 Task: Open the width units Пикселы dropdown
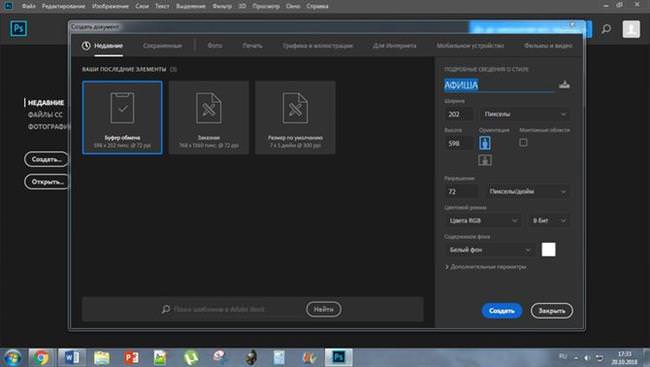click(x=524, y=114)
